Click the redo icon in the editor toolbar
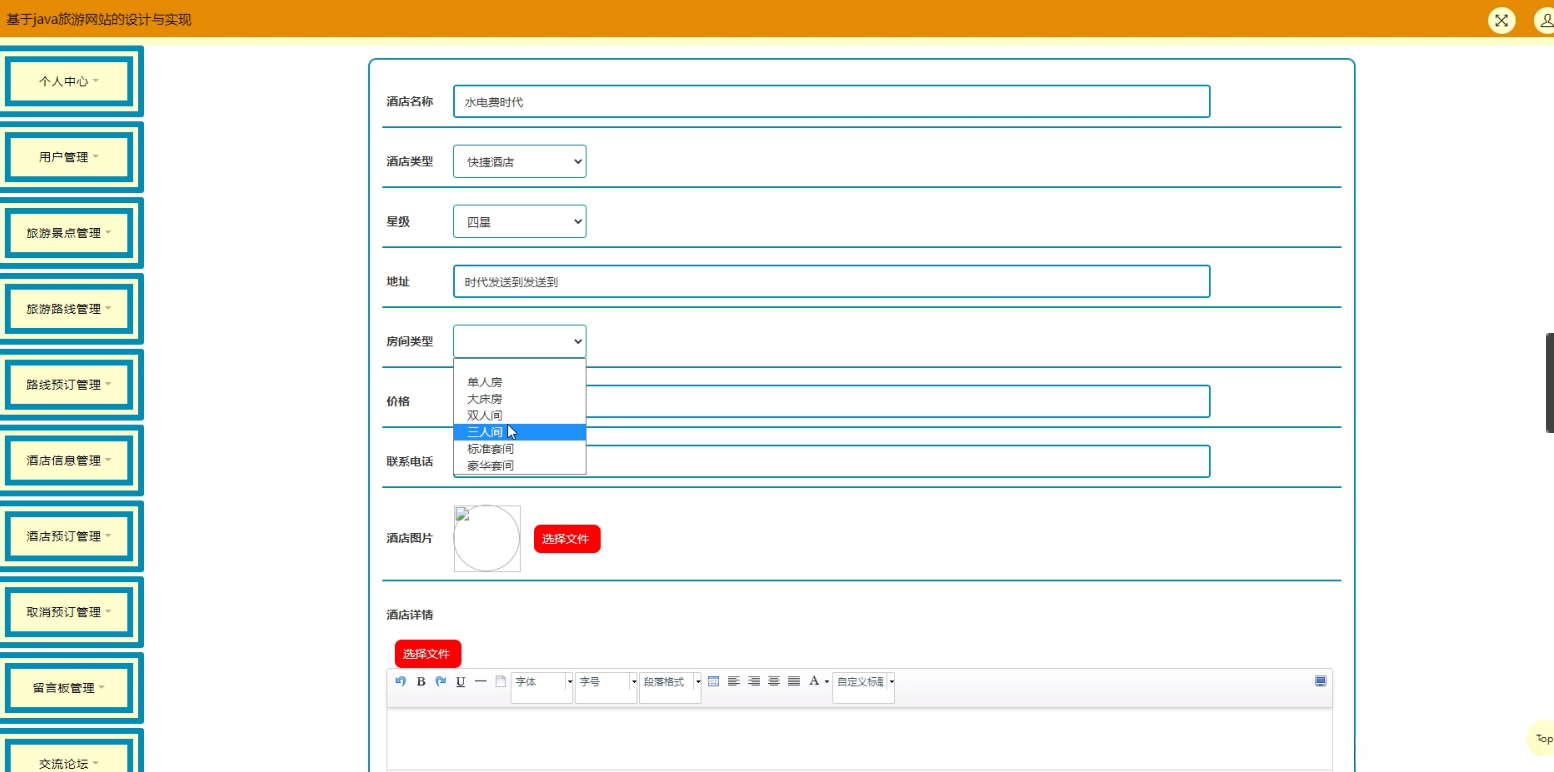This screenshot has height=772, width=1554. click(x=441, y=681)
